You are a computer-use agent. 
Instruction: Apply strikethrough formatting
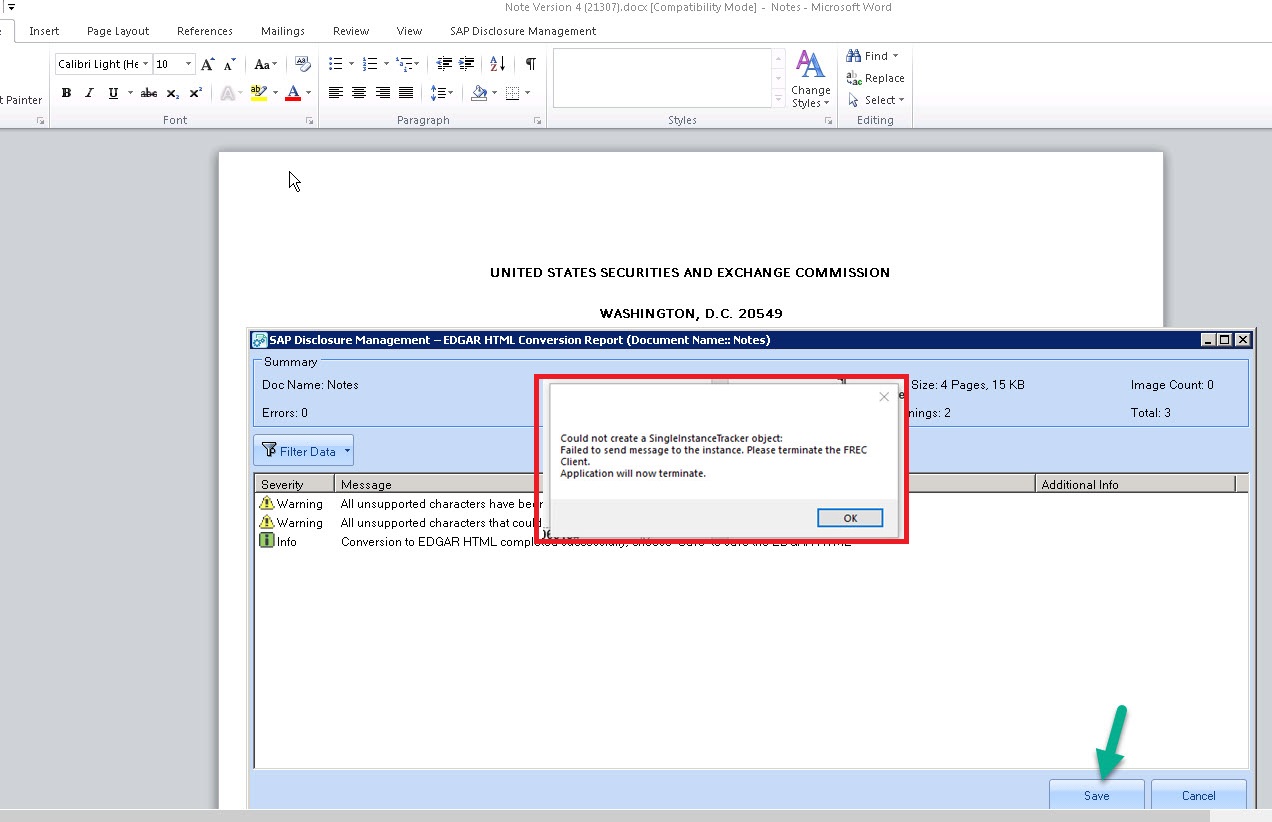(149, 93)
